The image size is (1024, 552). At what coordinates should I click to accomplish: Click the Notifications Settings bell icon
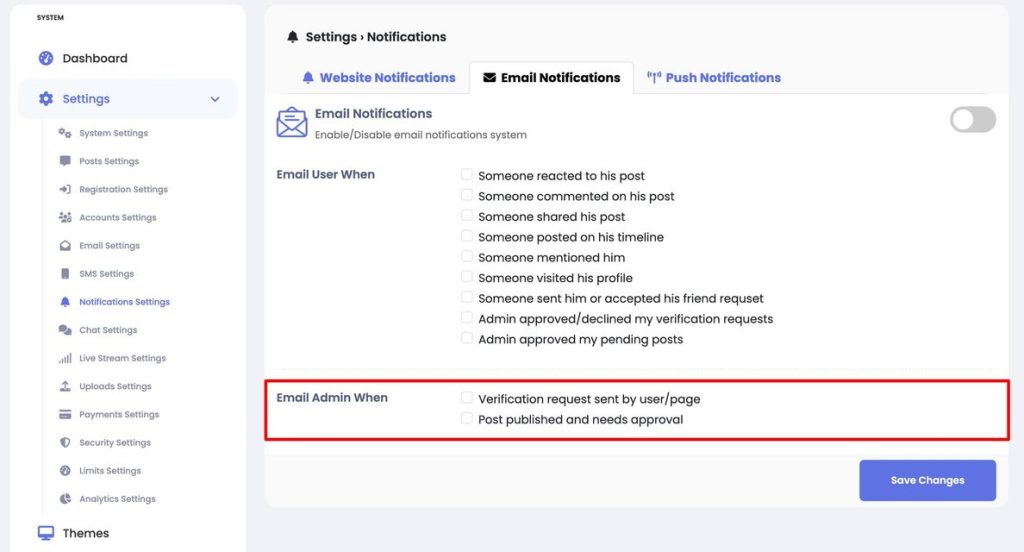65,302
